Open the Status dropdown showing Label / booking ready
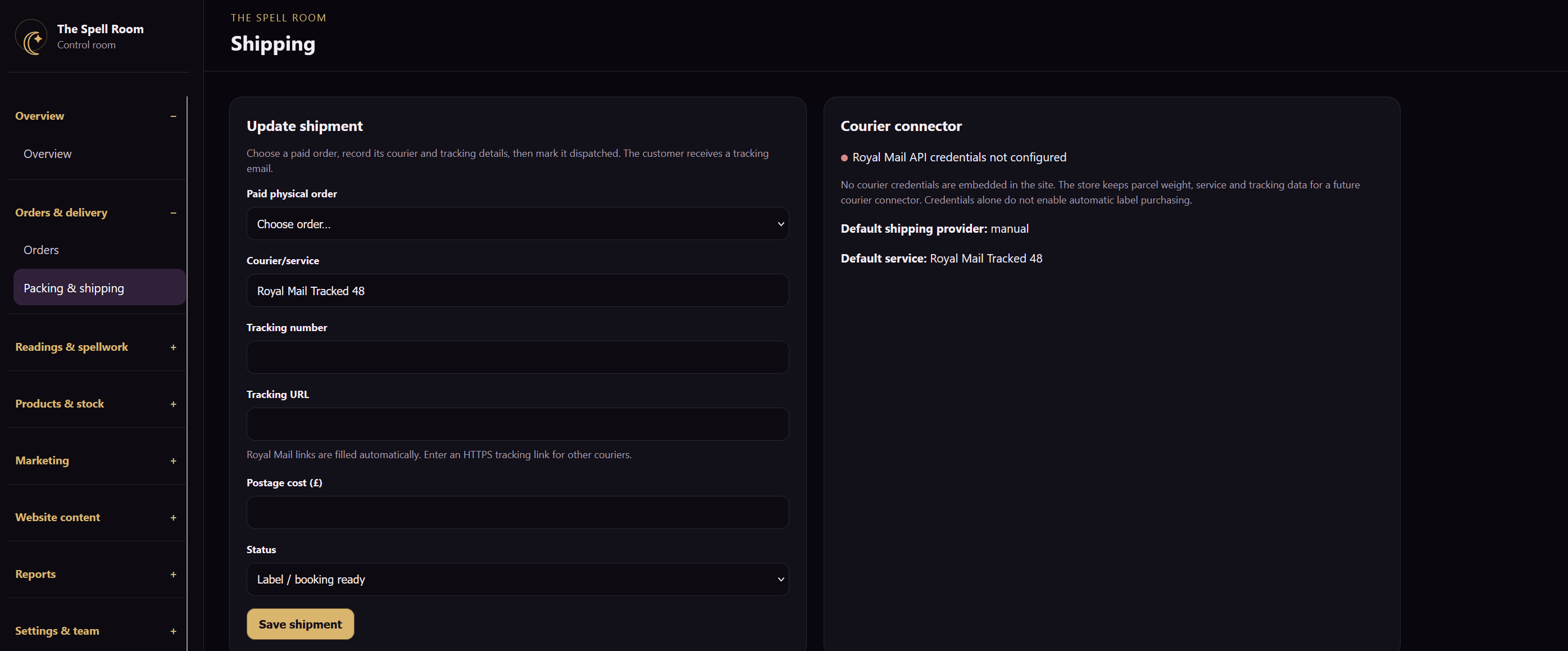The width and height of the screenshot is (1568, 651). (x=517, y=579)
